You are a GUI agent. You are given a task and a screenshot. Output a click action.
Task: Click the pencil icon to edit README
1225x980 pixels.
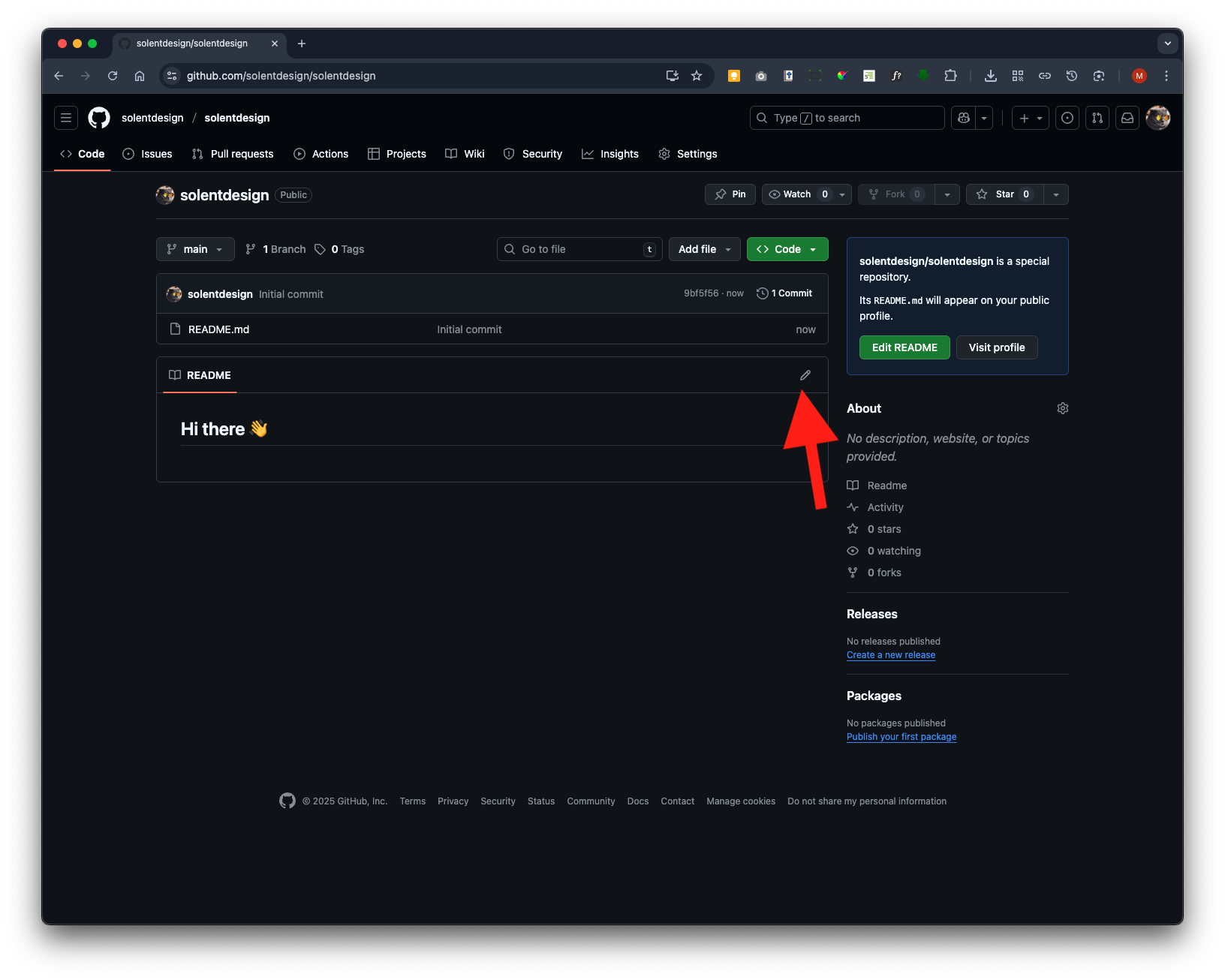pos(805,375)
